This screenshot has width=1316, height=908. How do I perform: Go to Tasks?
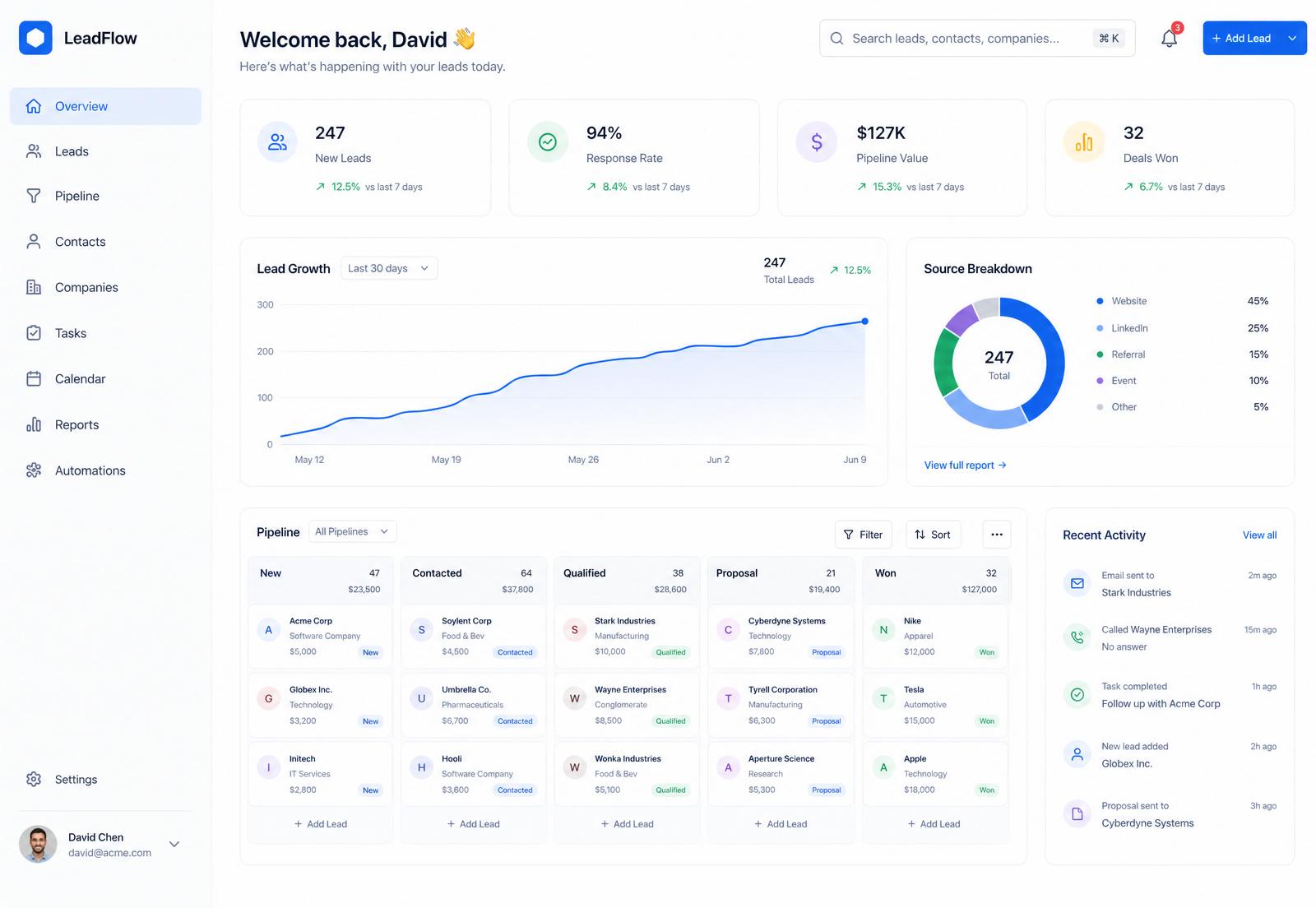tap(105, 333)
